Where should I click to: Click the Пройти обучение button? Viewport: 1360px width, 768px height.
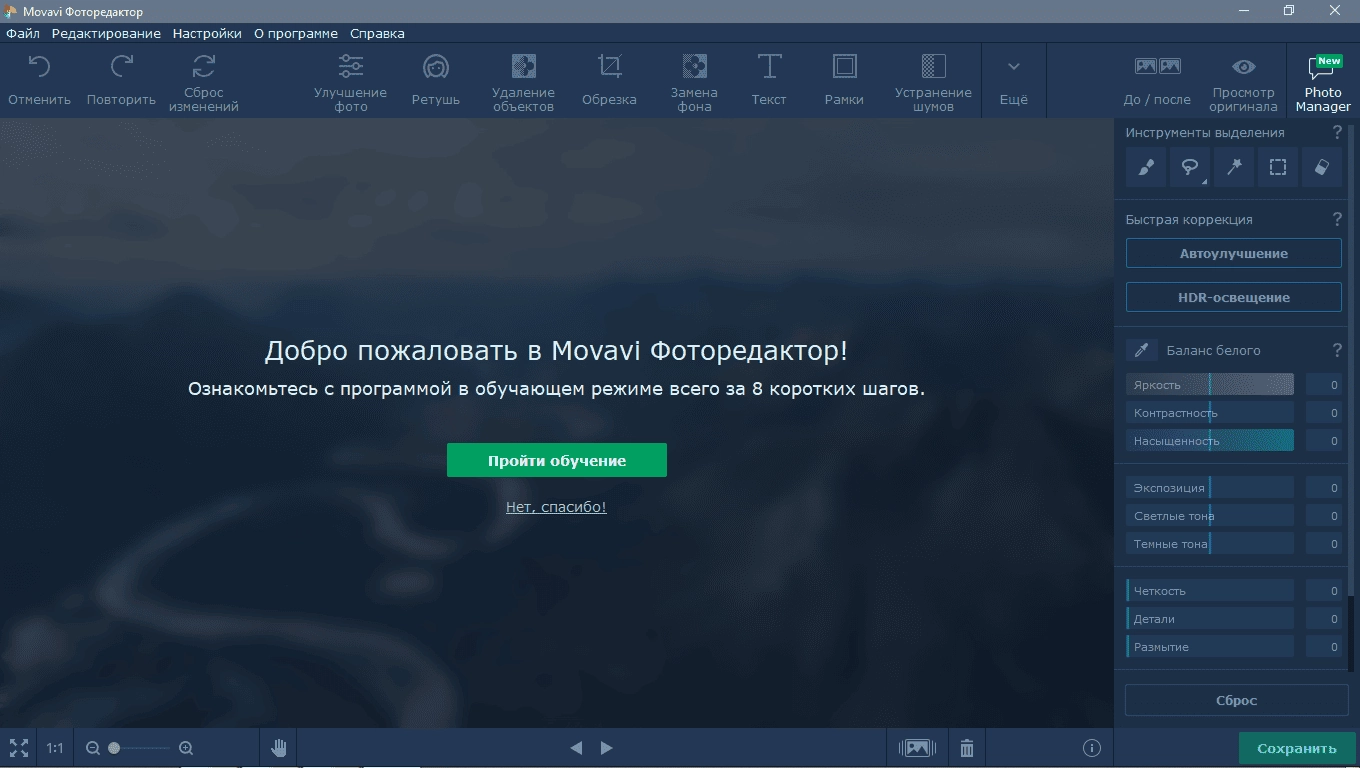(557, 460)
